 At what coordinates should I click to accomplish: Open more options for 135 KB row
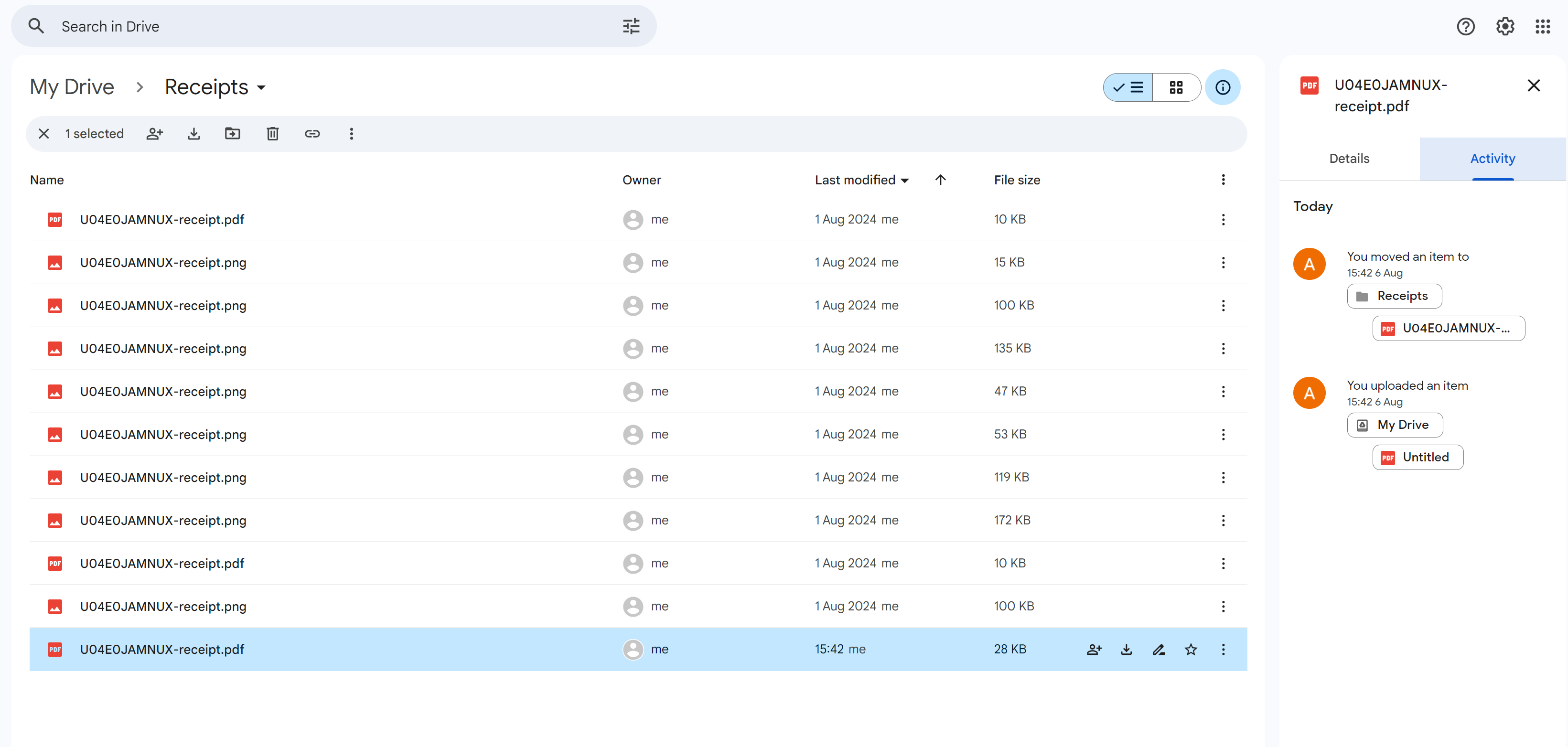(1223, 349)
